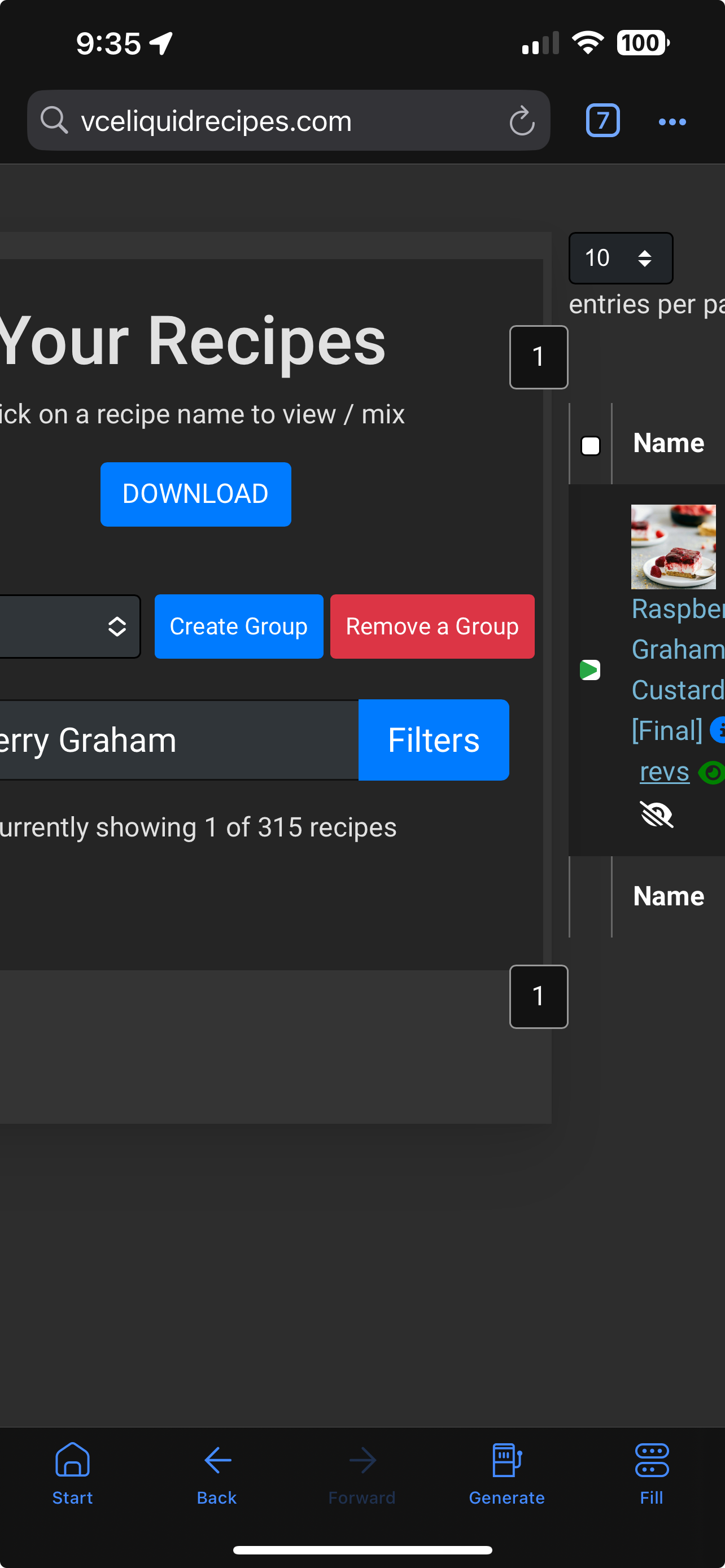This screenshot has height=1568, width=725.
Task: Toggle the green eye visibility icon
Action: pyautogui.click(x=711, y=773)
